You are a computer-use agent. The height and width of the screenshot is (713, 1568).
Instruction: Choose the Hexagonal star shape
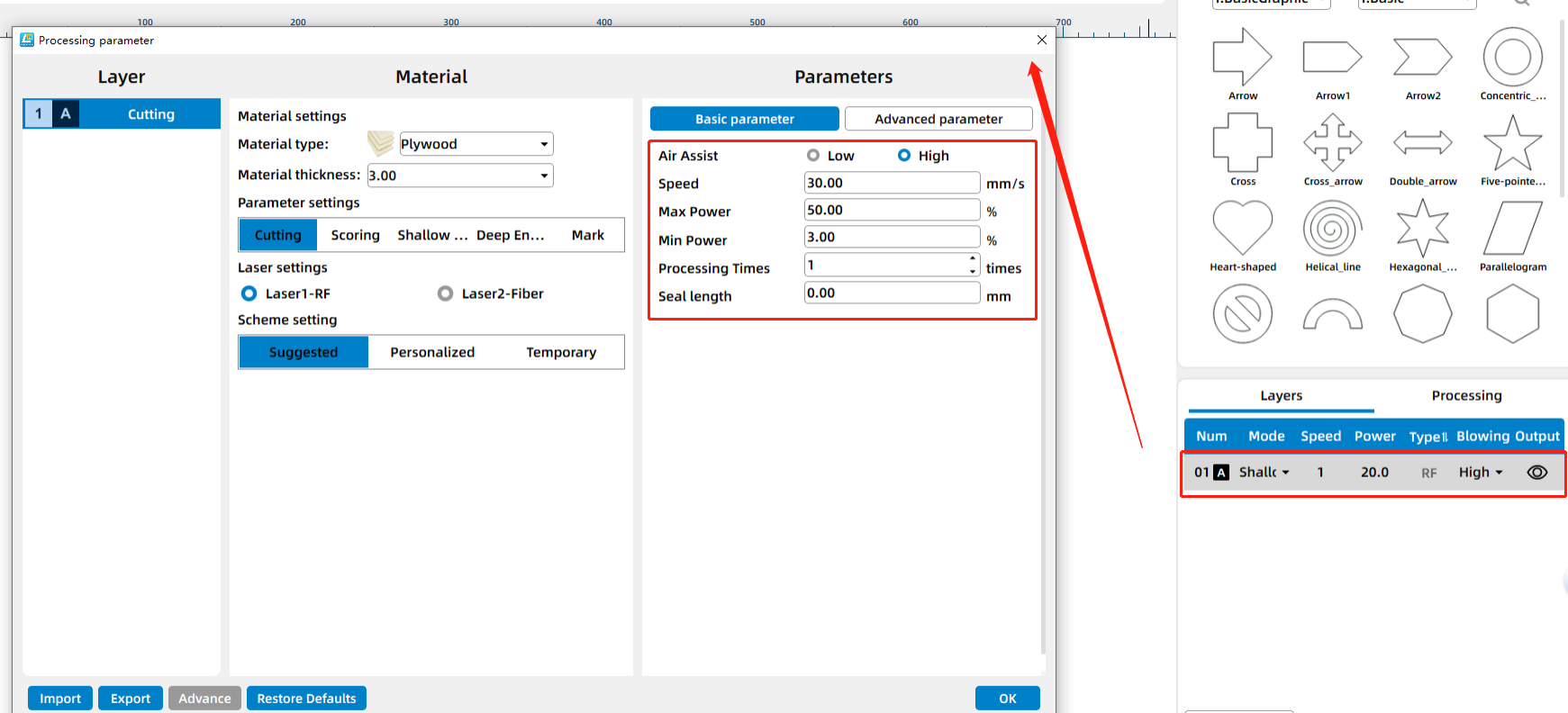point(1422,229)
